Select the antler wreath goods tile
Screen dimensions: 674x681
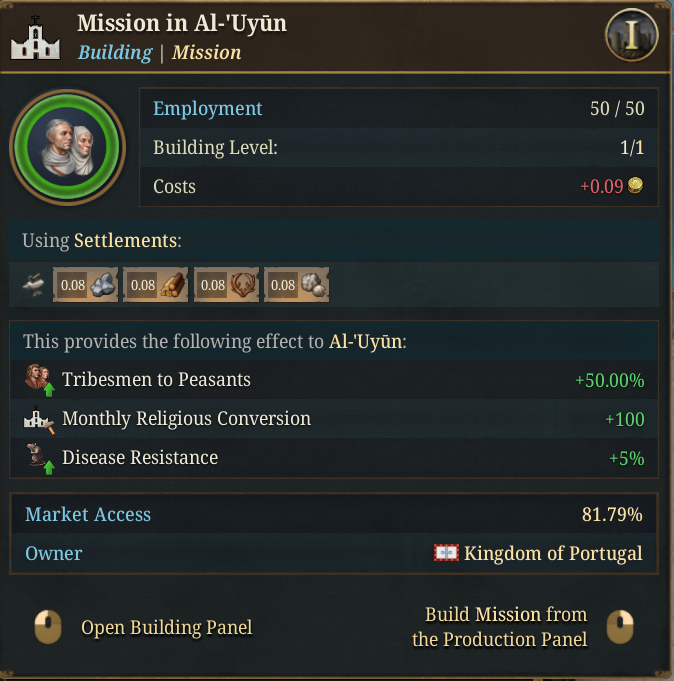(226, 285)
